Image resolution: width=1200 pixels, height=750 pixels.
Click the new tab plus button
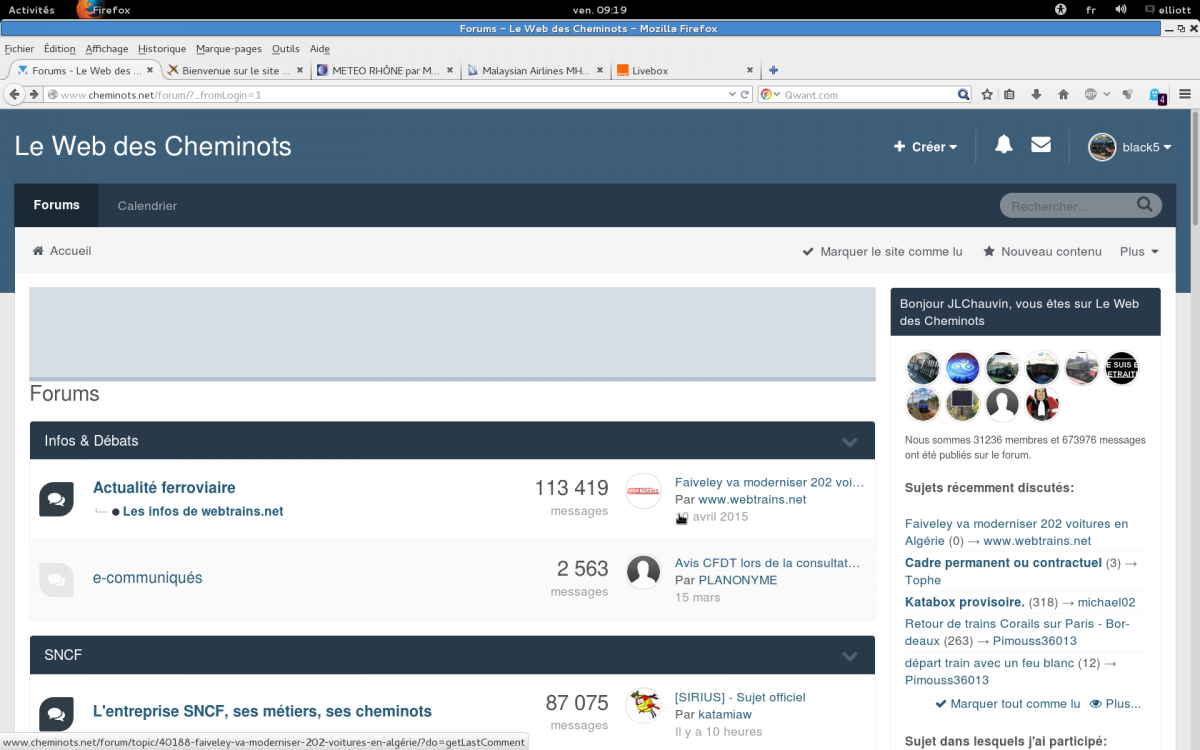773,70
